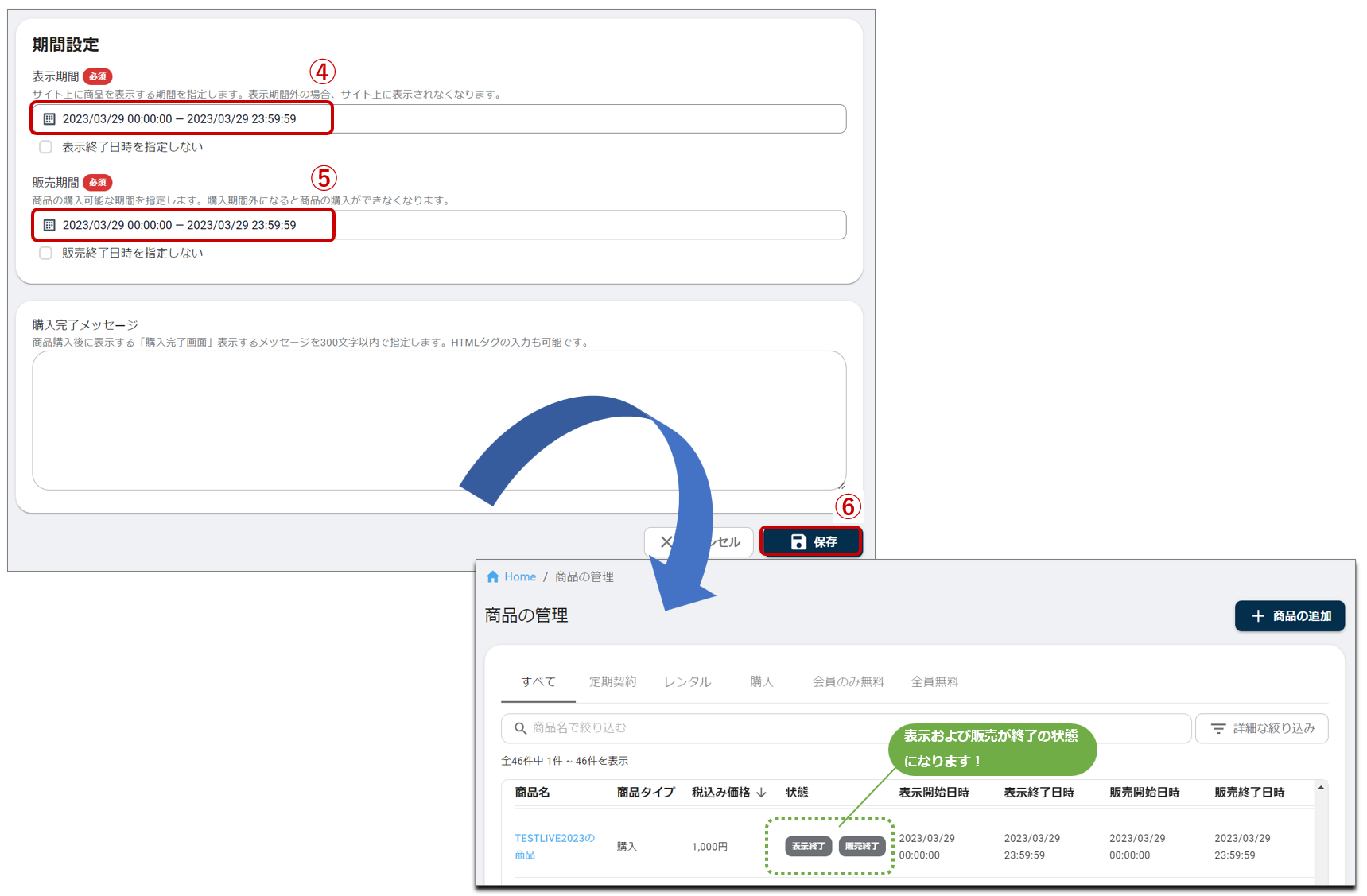Image resolution: width=1367 pixels, height=896 pixels.
Task: Switch to the 会員のみ無料 tab
Action: click(848, 682)
